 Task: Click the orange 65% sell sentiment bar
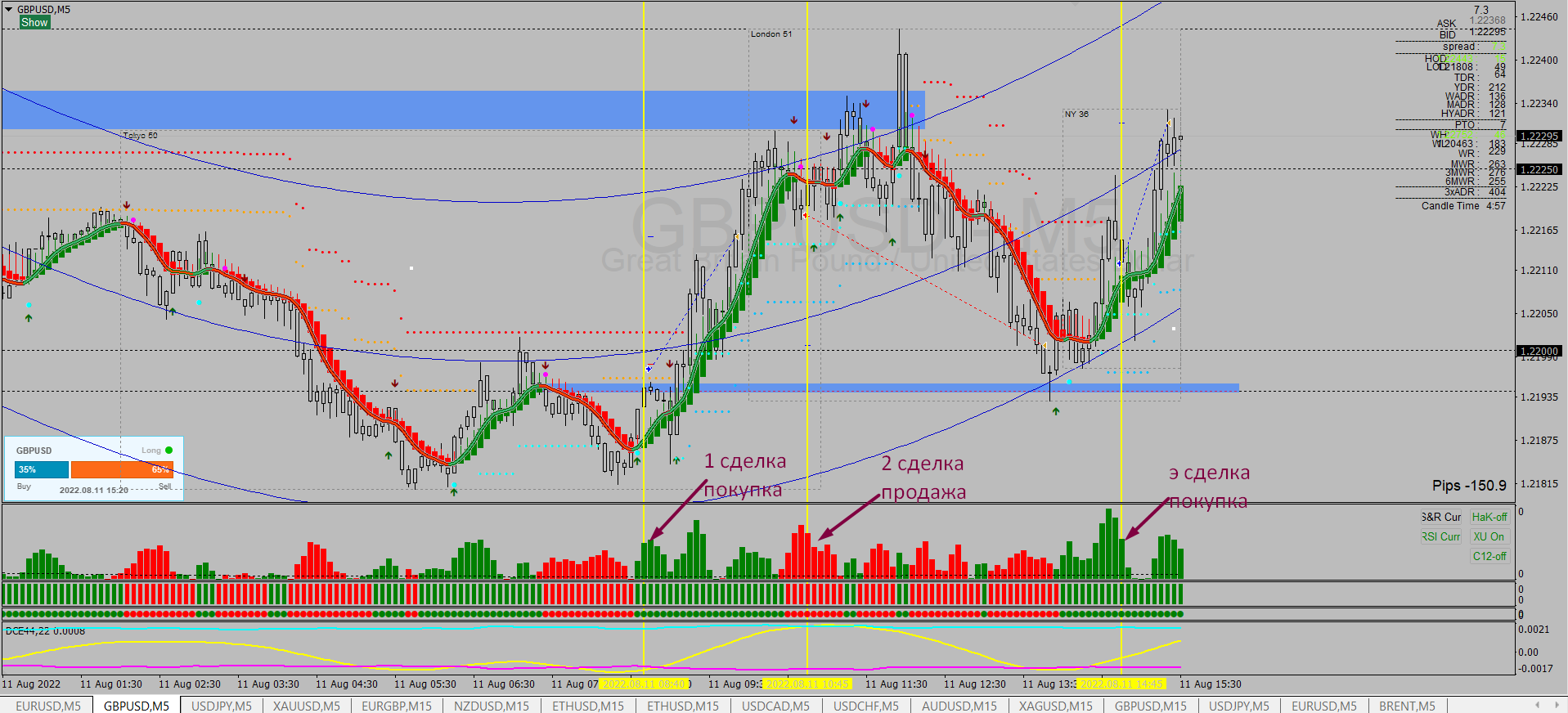click(x=122, y=469)
